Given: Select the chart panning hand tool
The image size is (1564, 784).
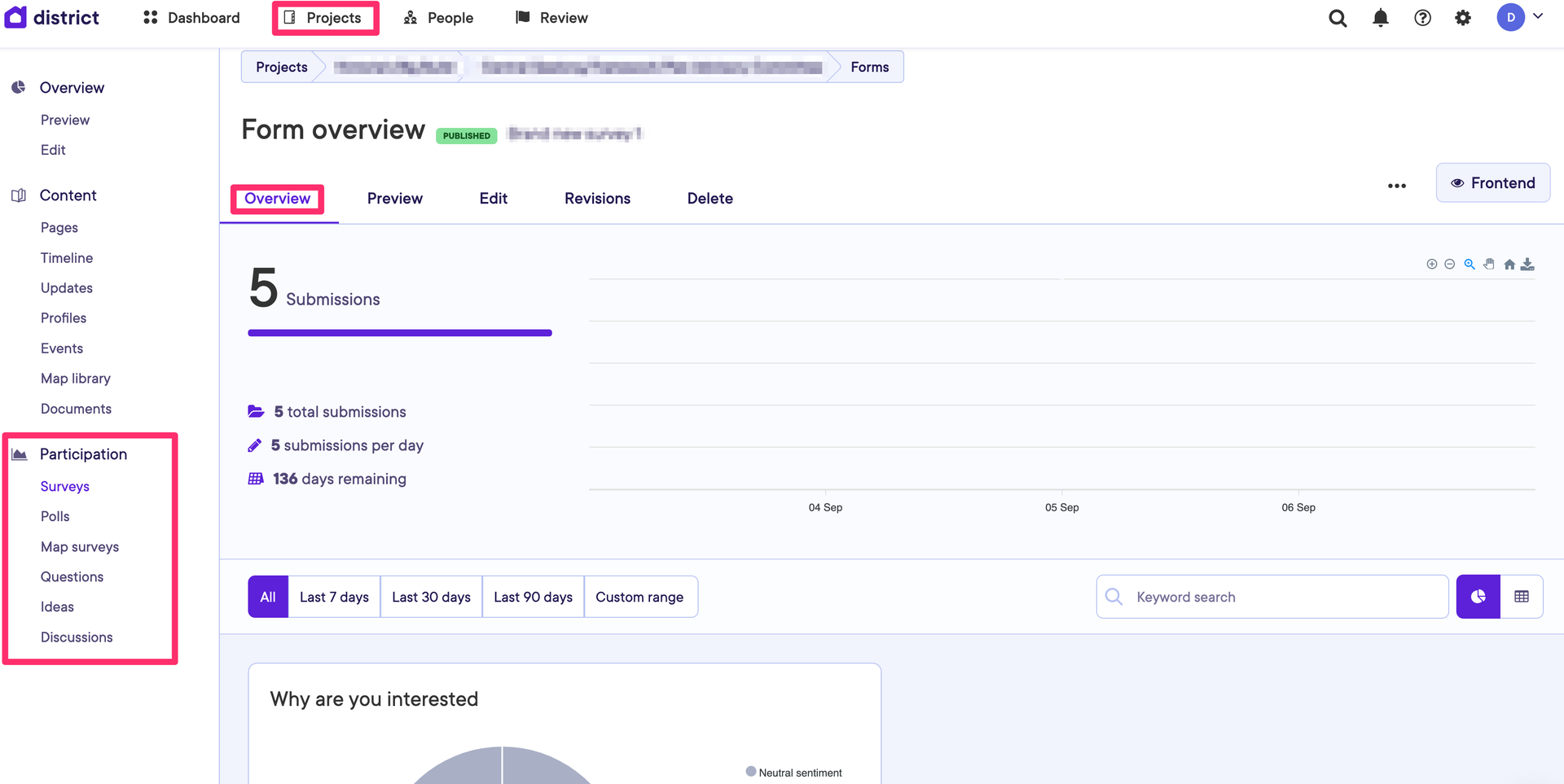Looking at the screenshot, I should coord(1489,265).
